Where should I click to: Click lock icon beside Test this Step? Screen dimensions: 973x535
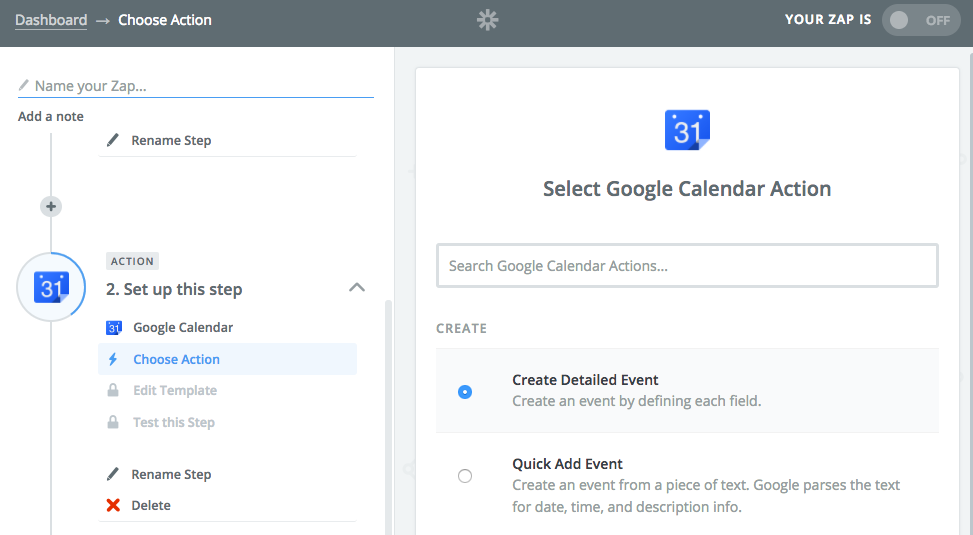coord(113,422)
